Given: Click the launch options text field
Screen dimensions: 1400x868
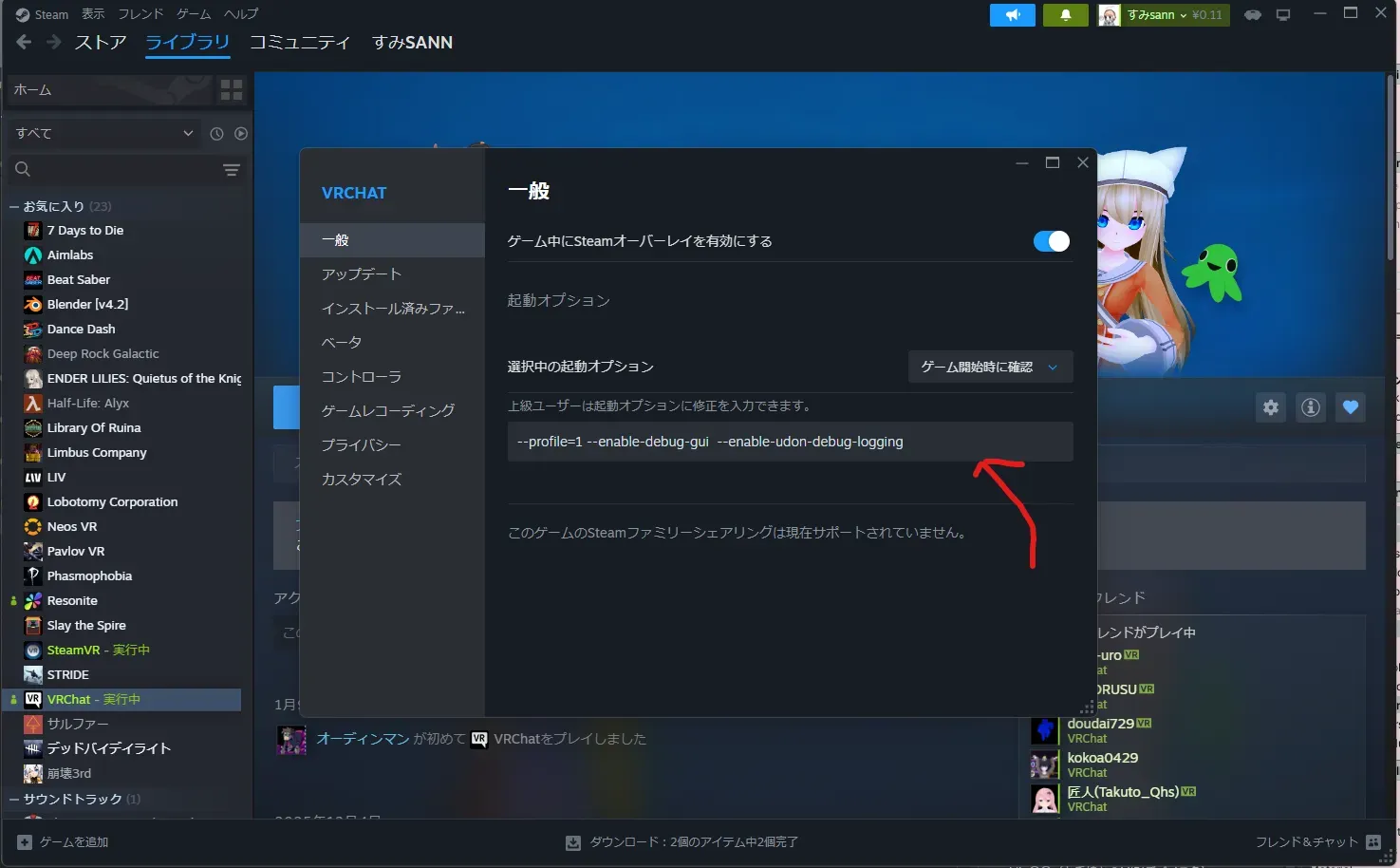Looking at the screenshot, I should (790, 442).
